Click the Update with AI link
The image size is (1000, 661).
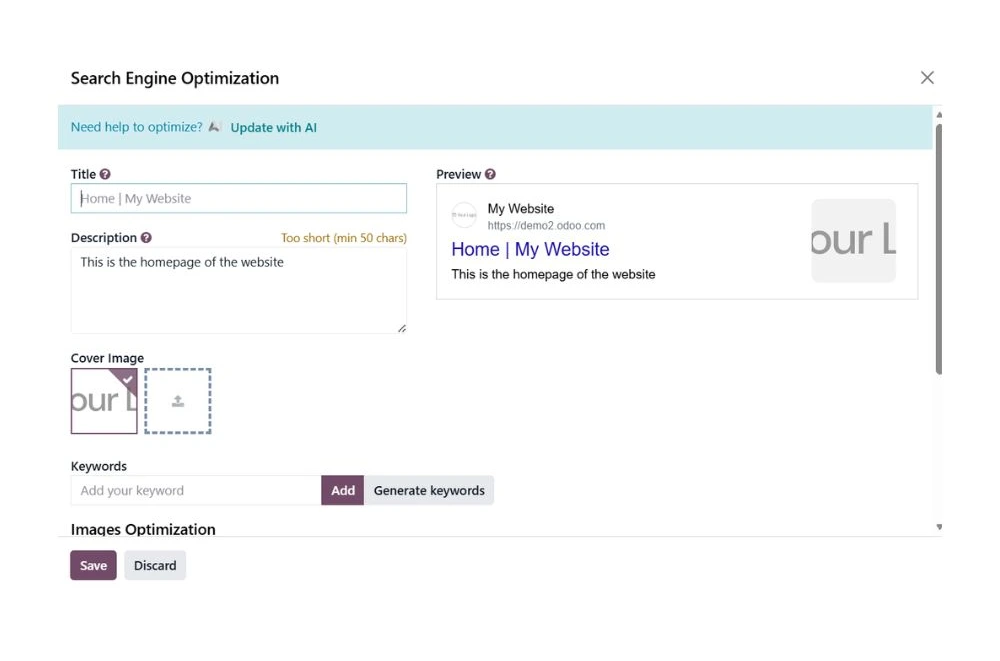coord(273,128)
